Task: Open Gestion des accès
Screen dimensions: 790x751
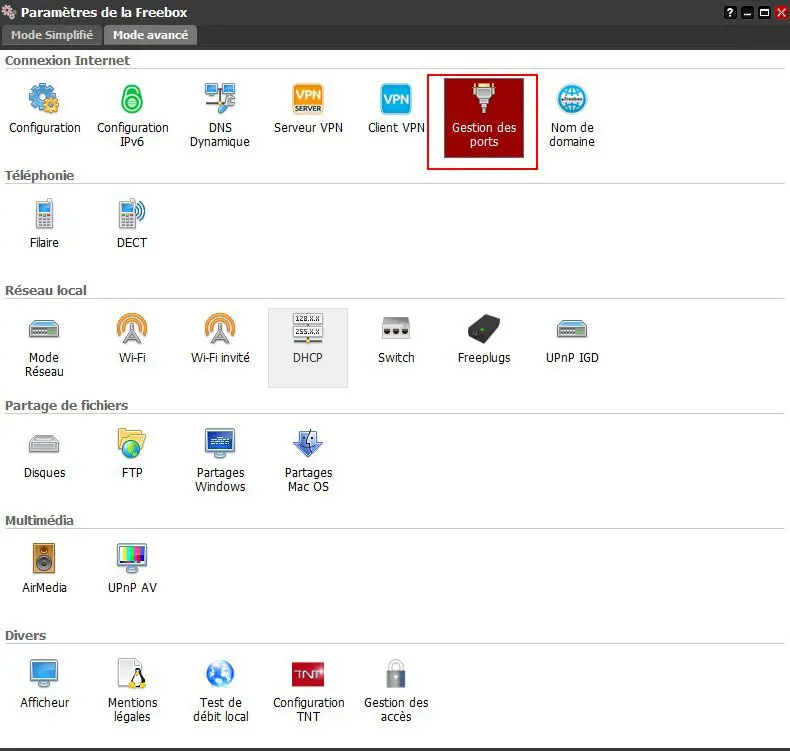Action: pos(396,693)
